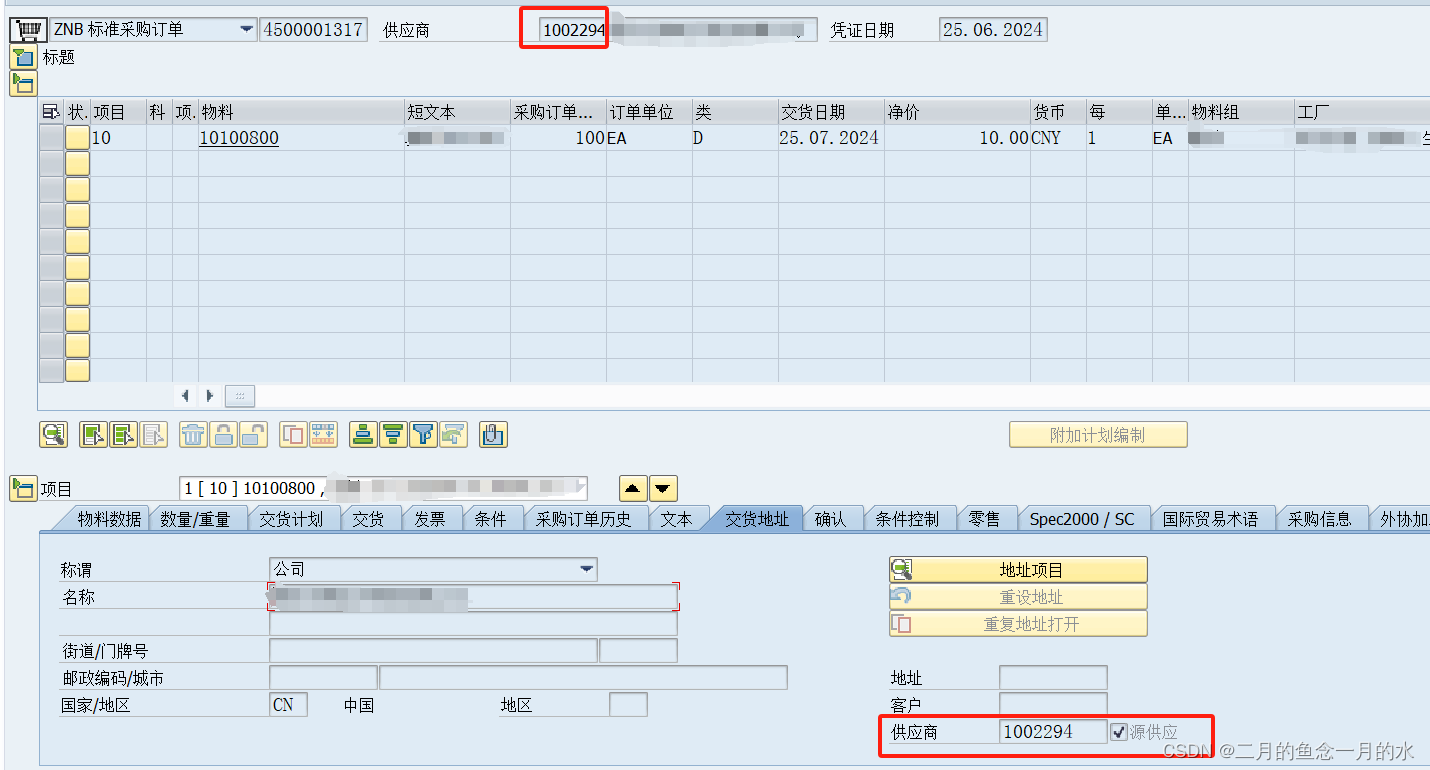Click the copy item icon
The image size is (1430, 770).
tap(293, 434)
